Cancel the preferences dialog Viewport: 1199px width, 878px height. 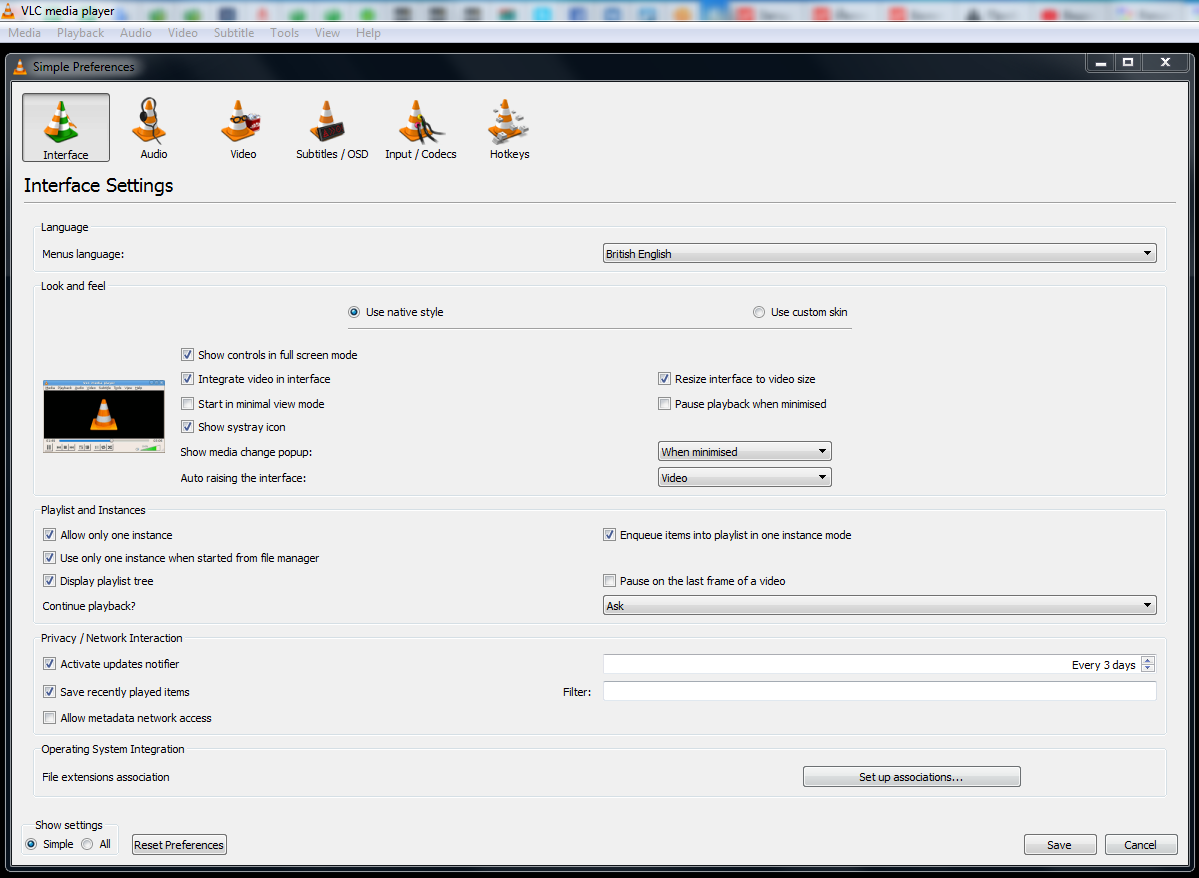(x=1140, y=844)
